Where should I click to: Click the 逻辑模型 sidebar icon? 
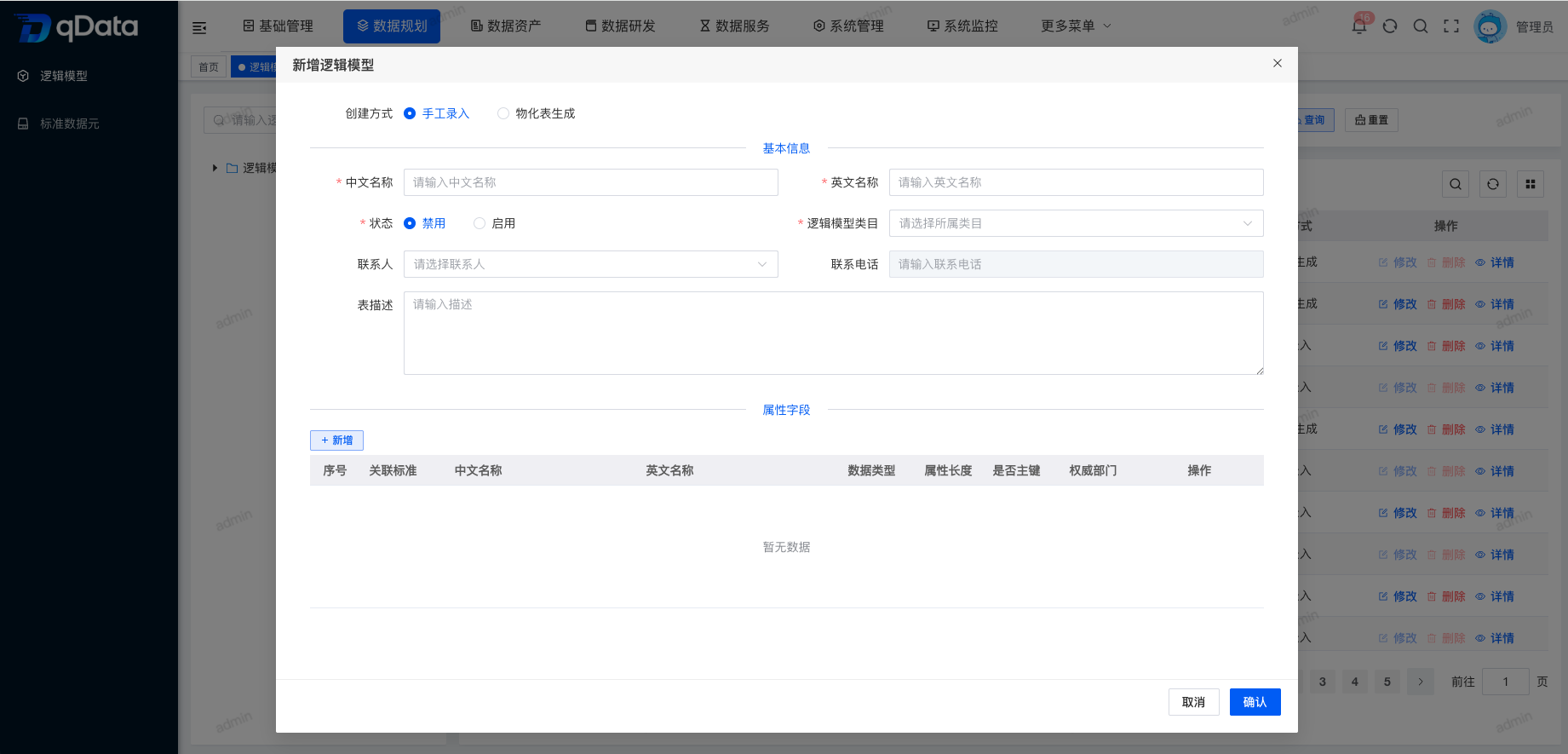23,76
